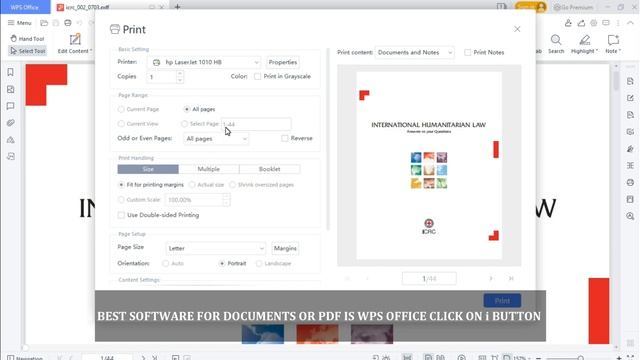
Task: Activate the Hand Tool
Action: [27, 39]
